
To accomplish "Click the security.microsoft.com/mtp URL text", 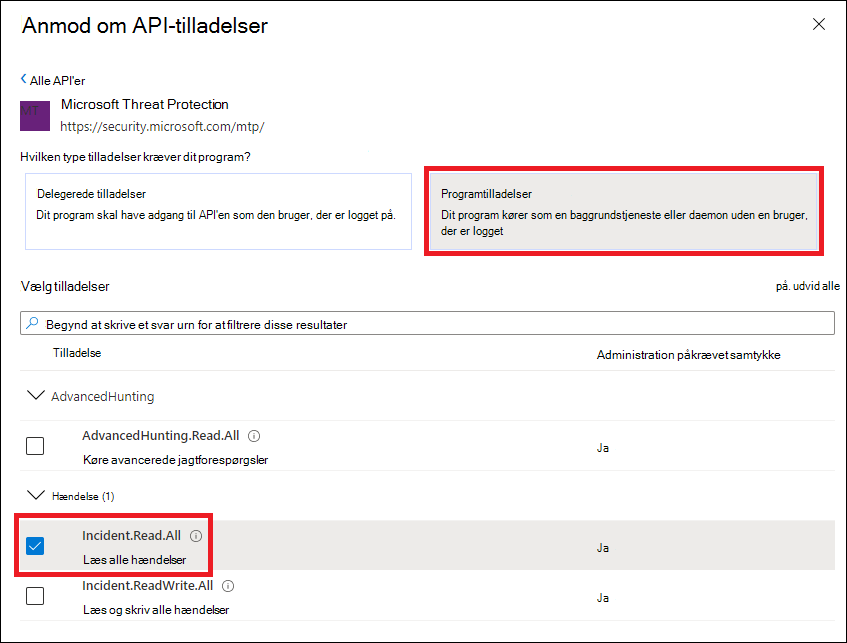I will [x=162, y=127].
